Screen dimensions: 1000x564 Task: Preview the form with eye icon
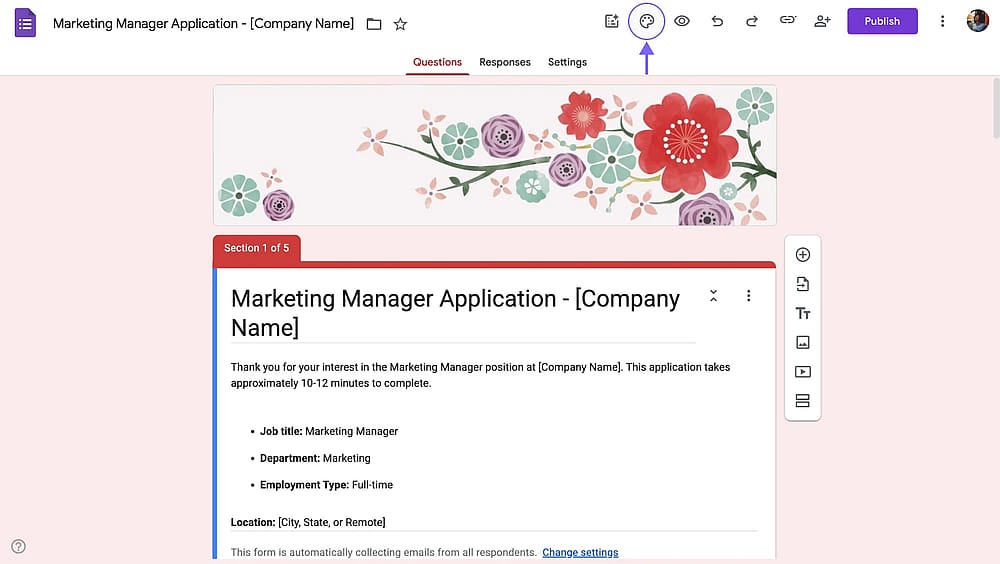tap(682, 21)
